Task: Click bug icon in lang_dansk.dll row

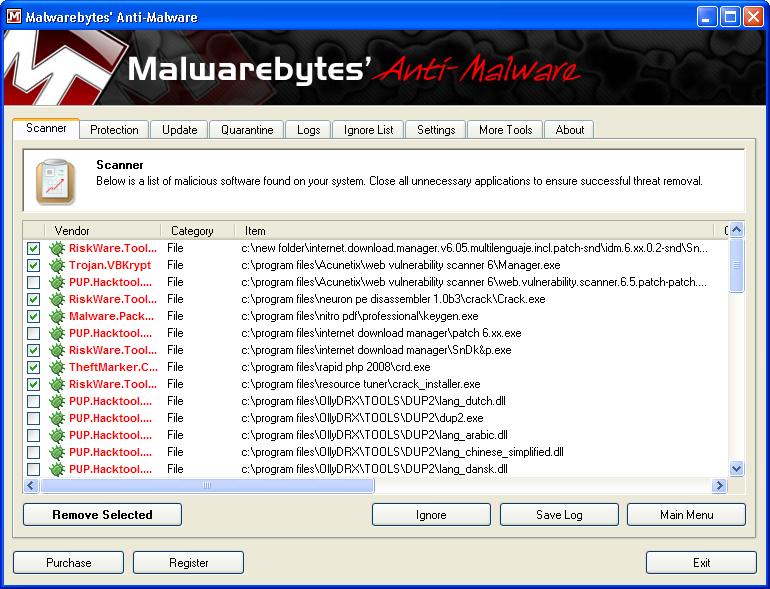Action: (57, 469)
